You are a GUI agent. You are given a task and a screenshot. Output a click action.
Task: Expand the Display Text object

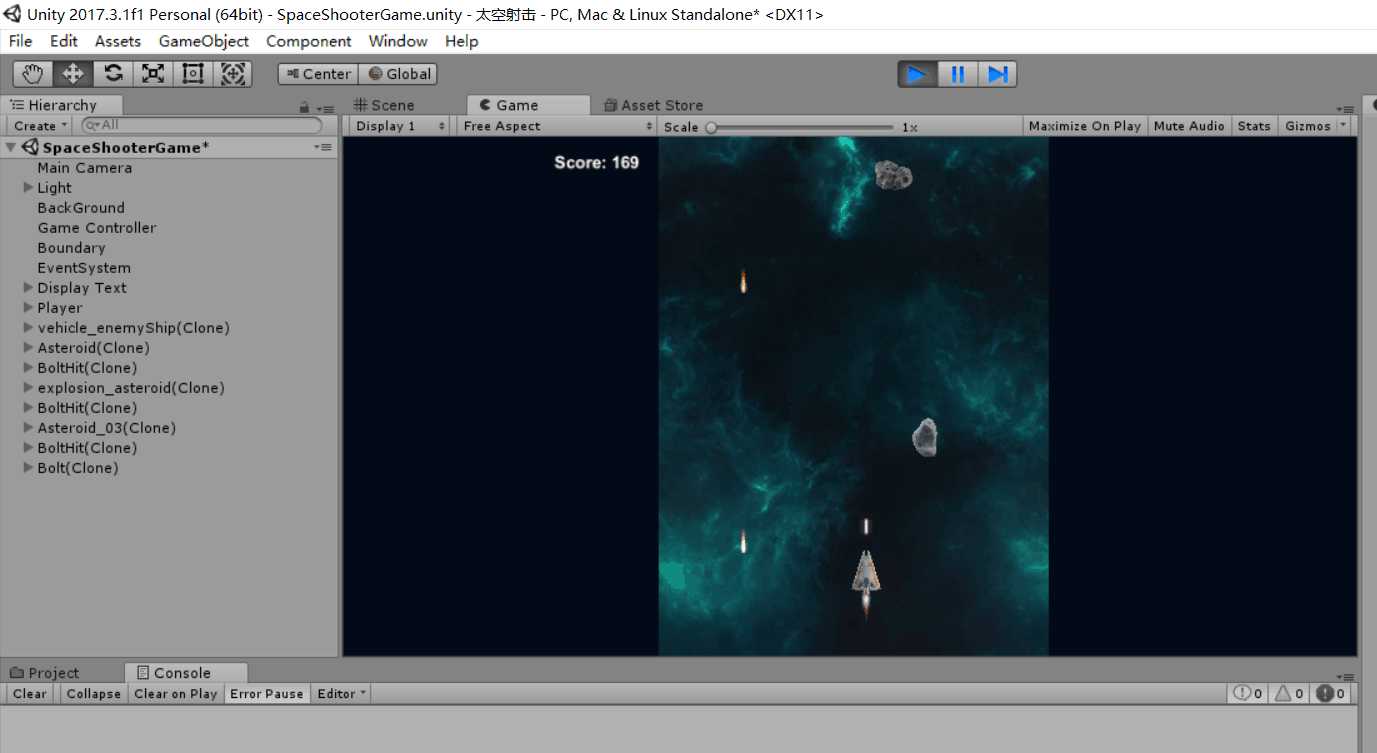point(28,287)
